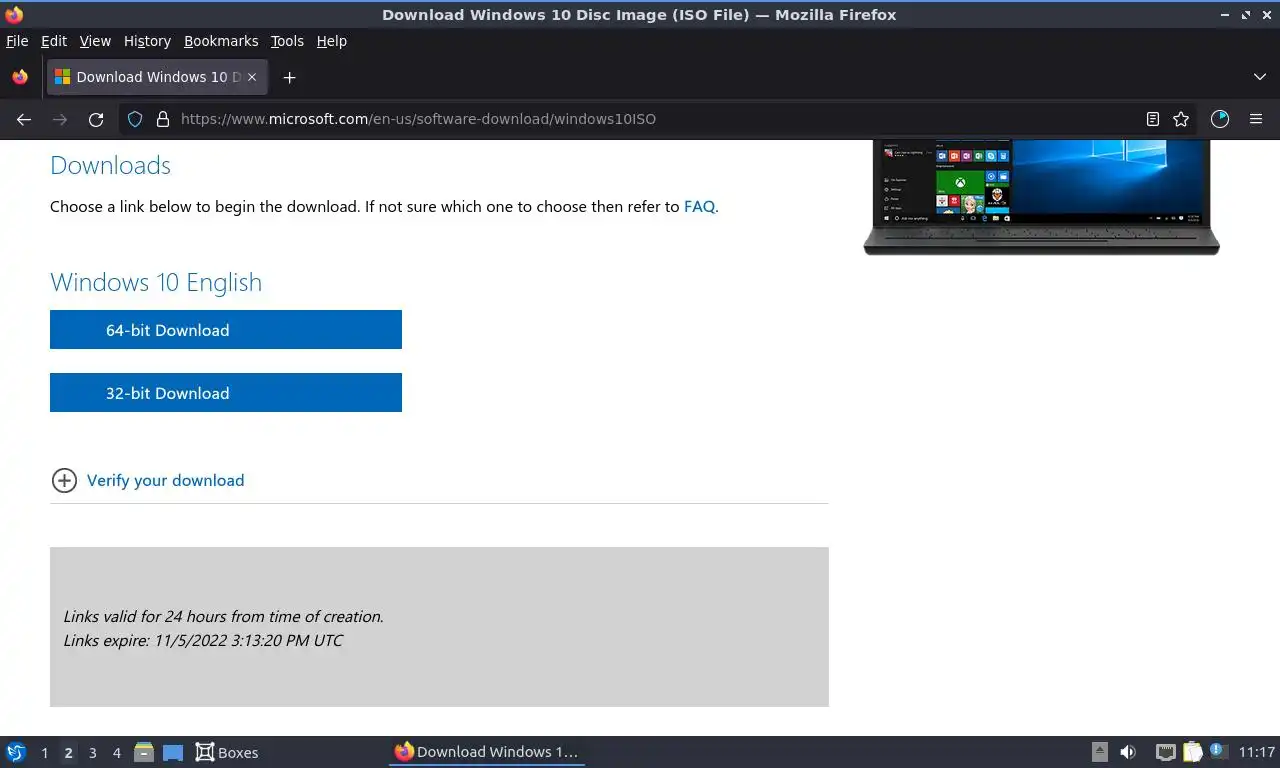Open a new tab with plus button

tap(289, 77)
